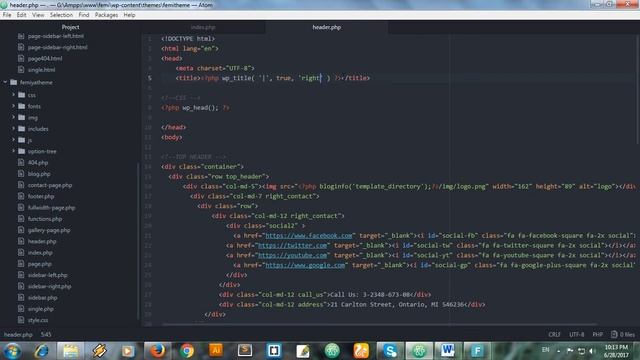
Task: Open Firefox from the taskbar
Action: tap(158, 351)
